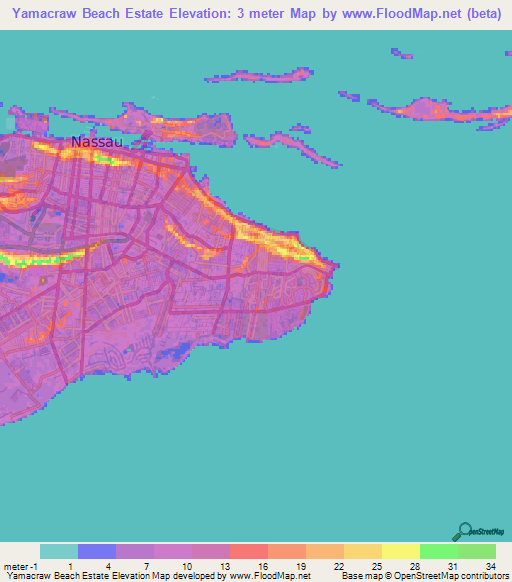Select the violet-pink 7 meter legend swatch
The width and height of the screenshot is (512, 582).
pos(173,552)
